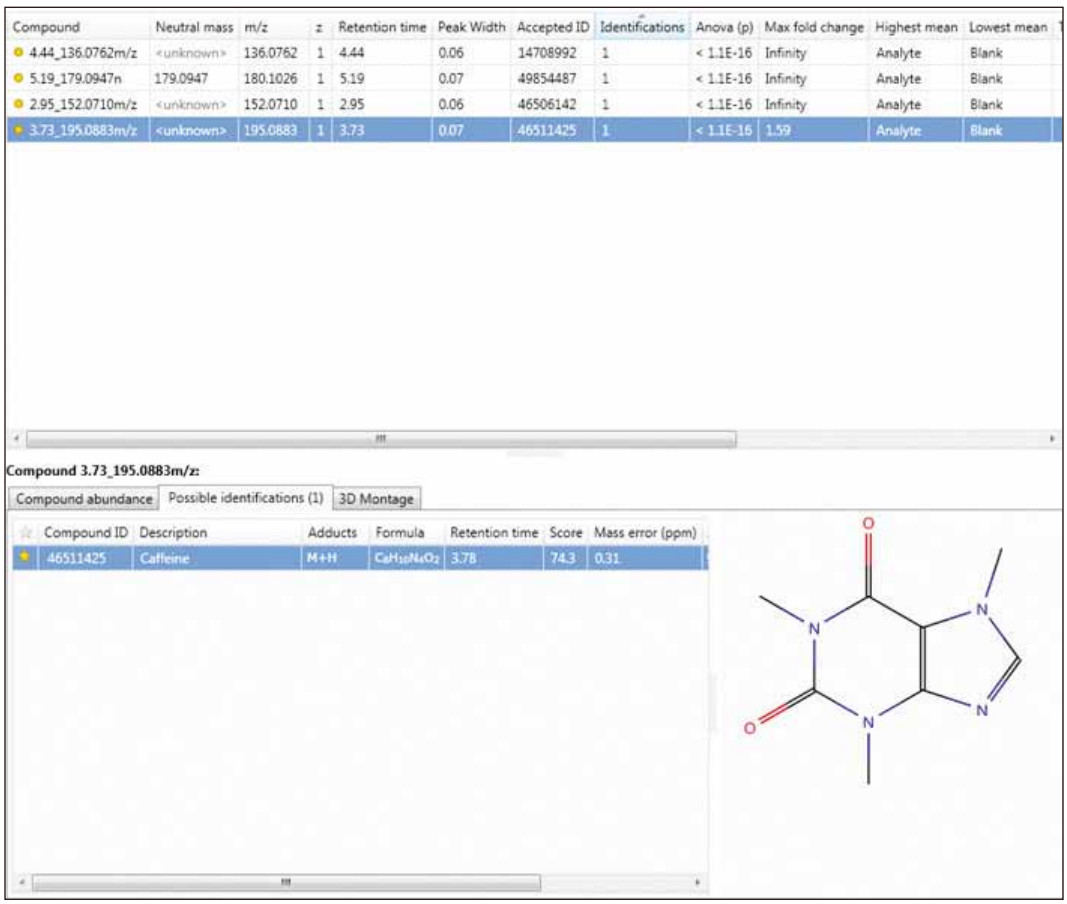The height and width of the screenshot is (904, 1067).
Task: Click the yellow dot beside 5.19_179.0947n
Action: click(17, 78)
